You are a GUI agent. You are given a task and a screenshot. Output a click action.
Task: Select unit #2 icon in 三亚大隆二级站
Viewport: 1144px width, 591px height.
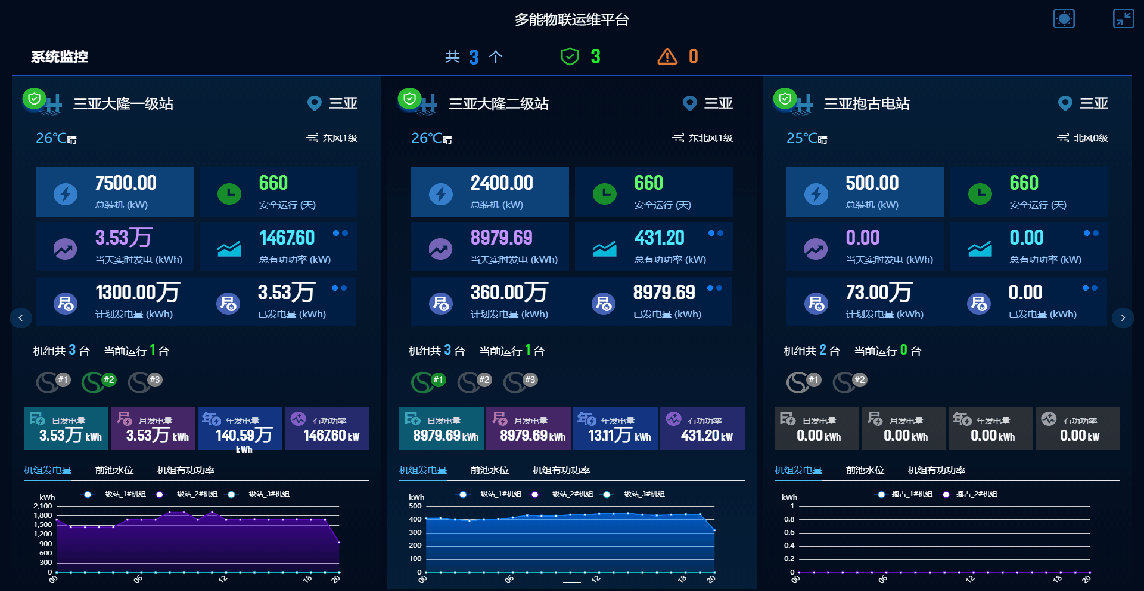(475, 382)
